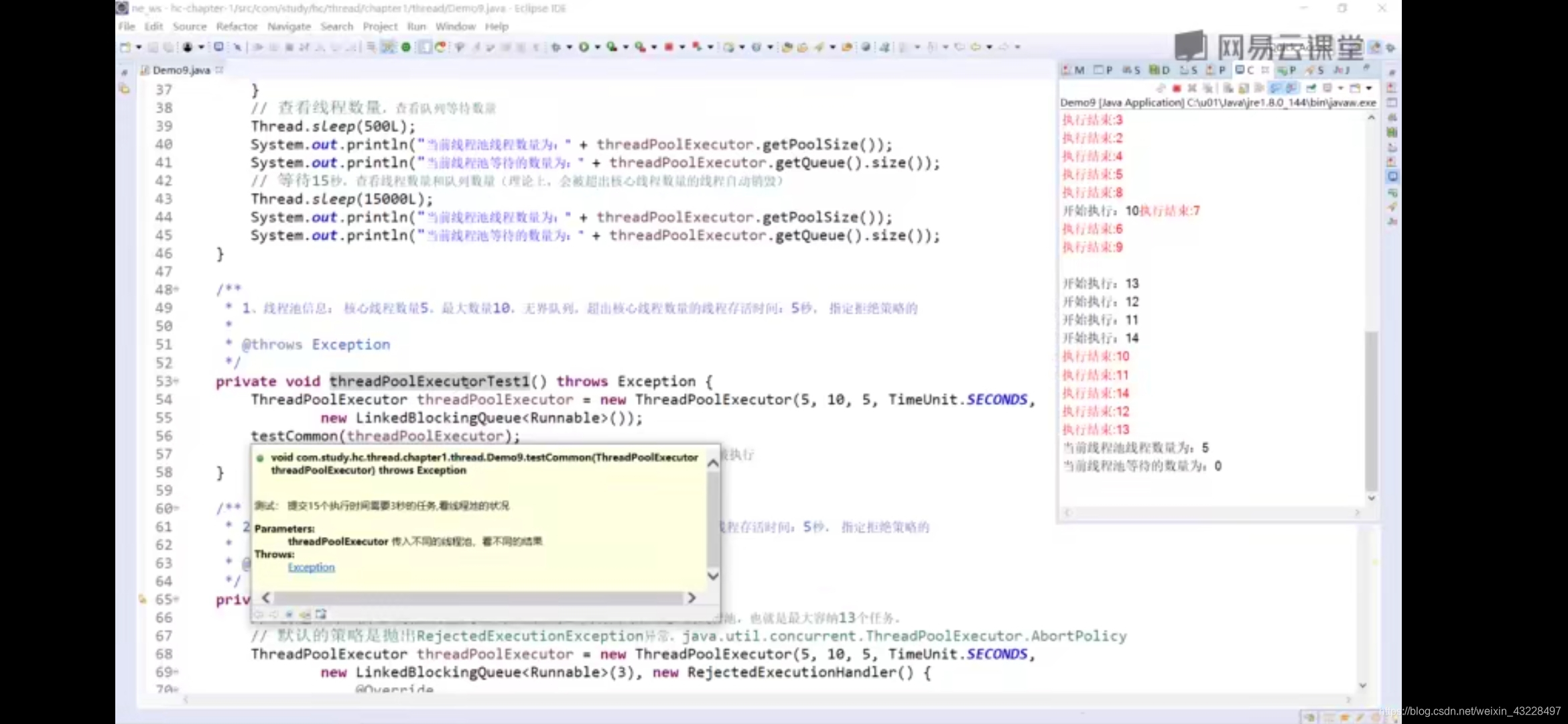Collapse the Javadoc fold at line 48
Image resolution: width=1568 pixels, height=724 pixels.
(x=176, y=290)
